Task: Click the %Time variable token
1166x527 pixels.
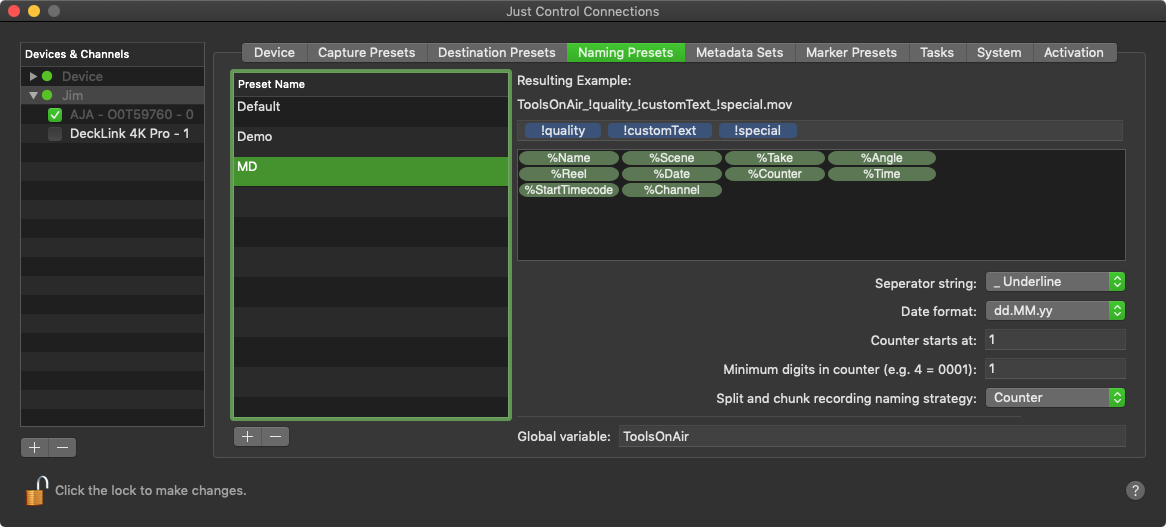Action: click(x=881, y=174)
